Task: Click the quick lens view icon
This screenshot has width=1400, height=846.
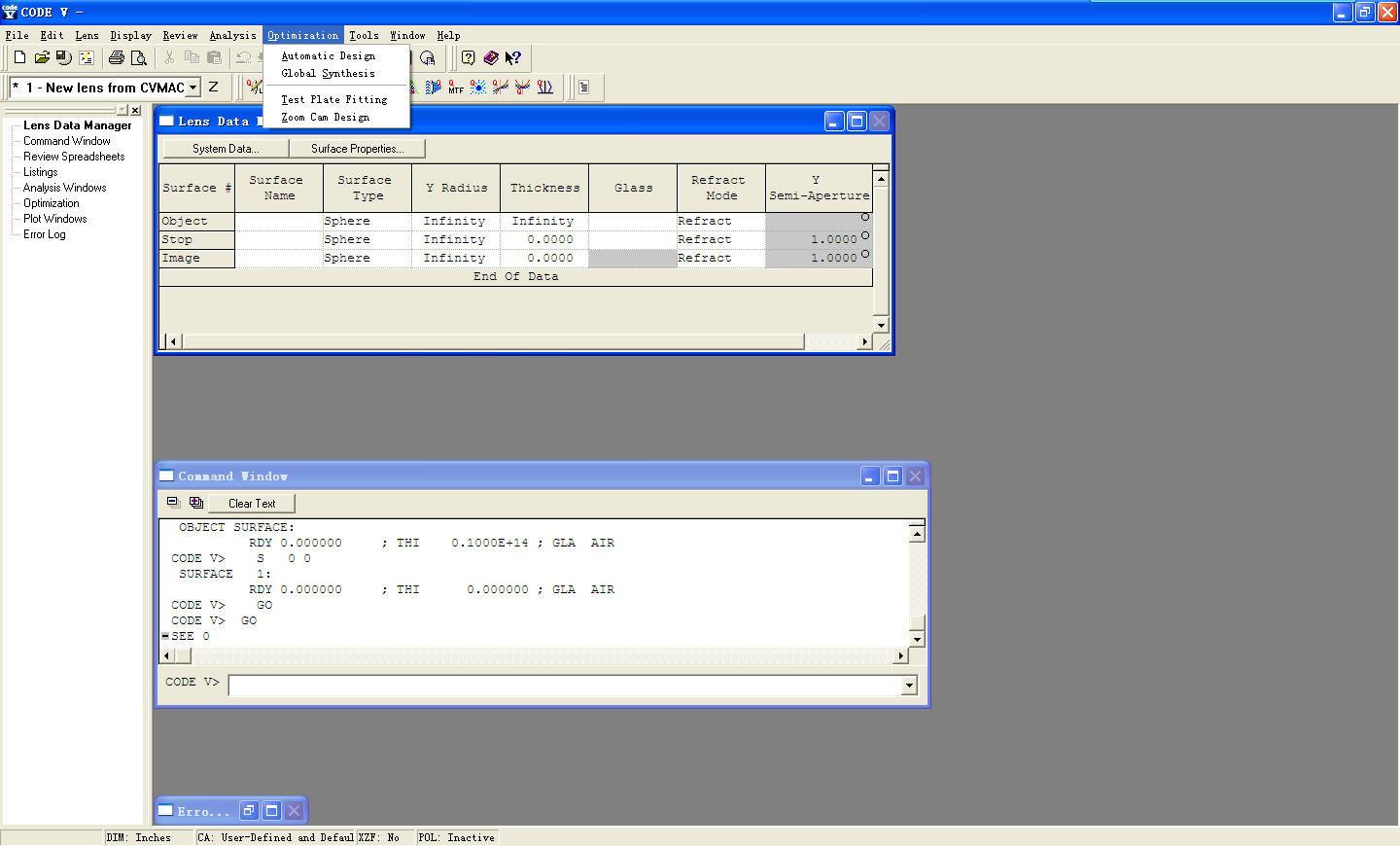Action: pos(255,88)
